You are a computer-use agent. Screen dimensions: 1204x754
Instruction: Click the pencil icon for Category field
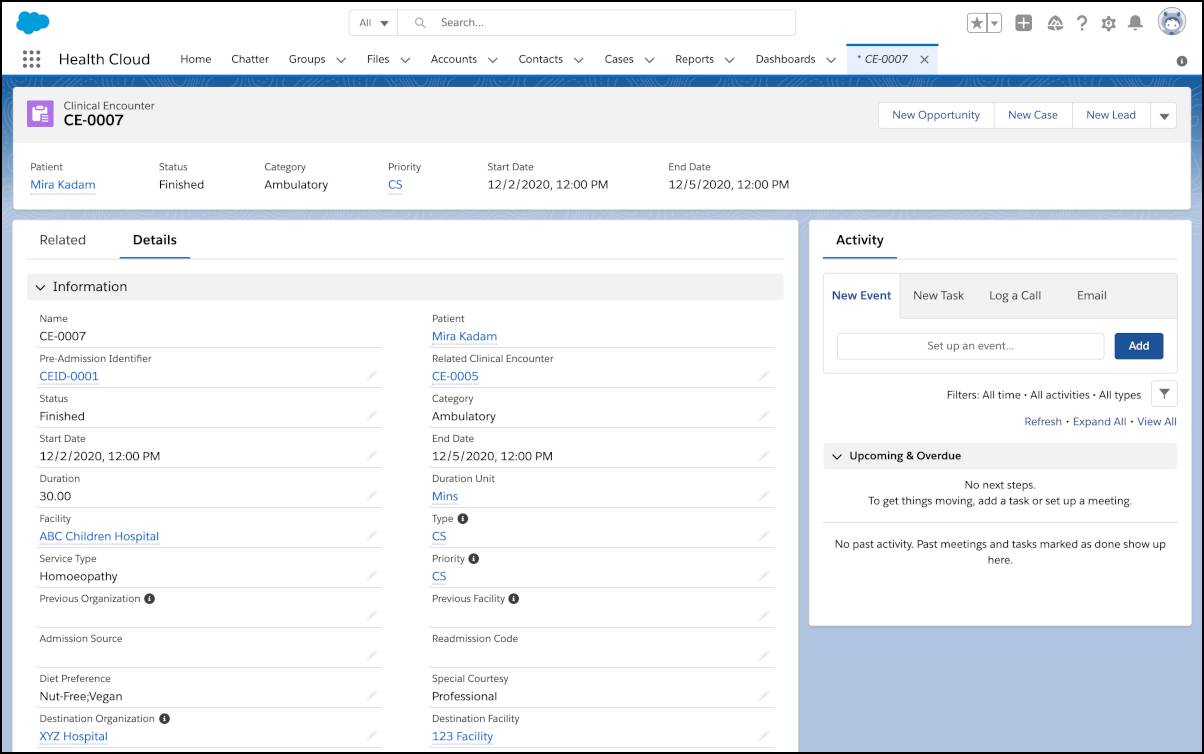click(764, 415)
